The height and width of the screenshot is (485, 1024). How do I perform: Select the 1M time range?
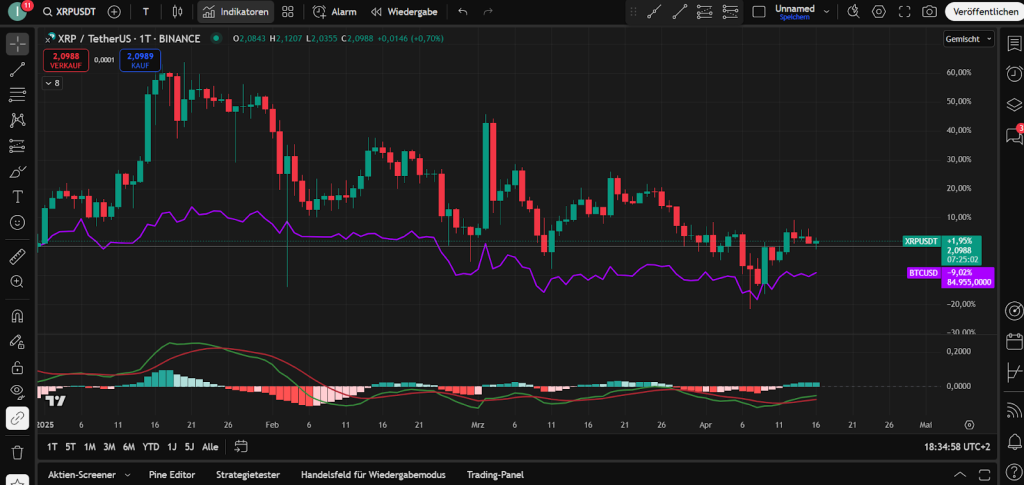coord(89,446)
